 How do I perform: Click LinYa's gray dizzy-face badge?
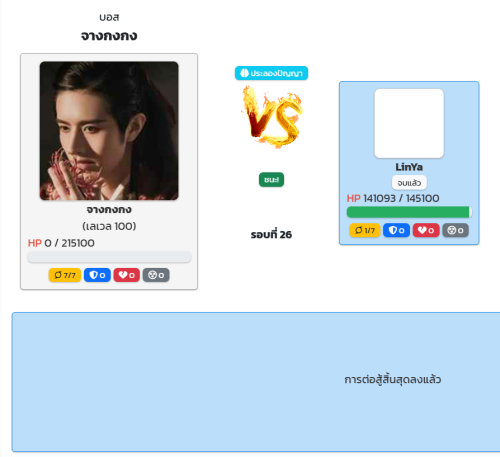click(x=455, y=230)
